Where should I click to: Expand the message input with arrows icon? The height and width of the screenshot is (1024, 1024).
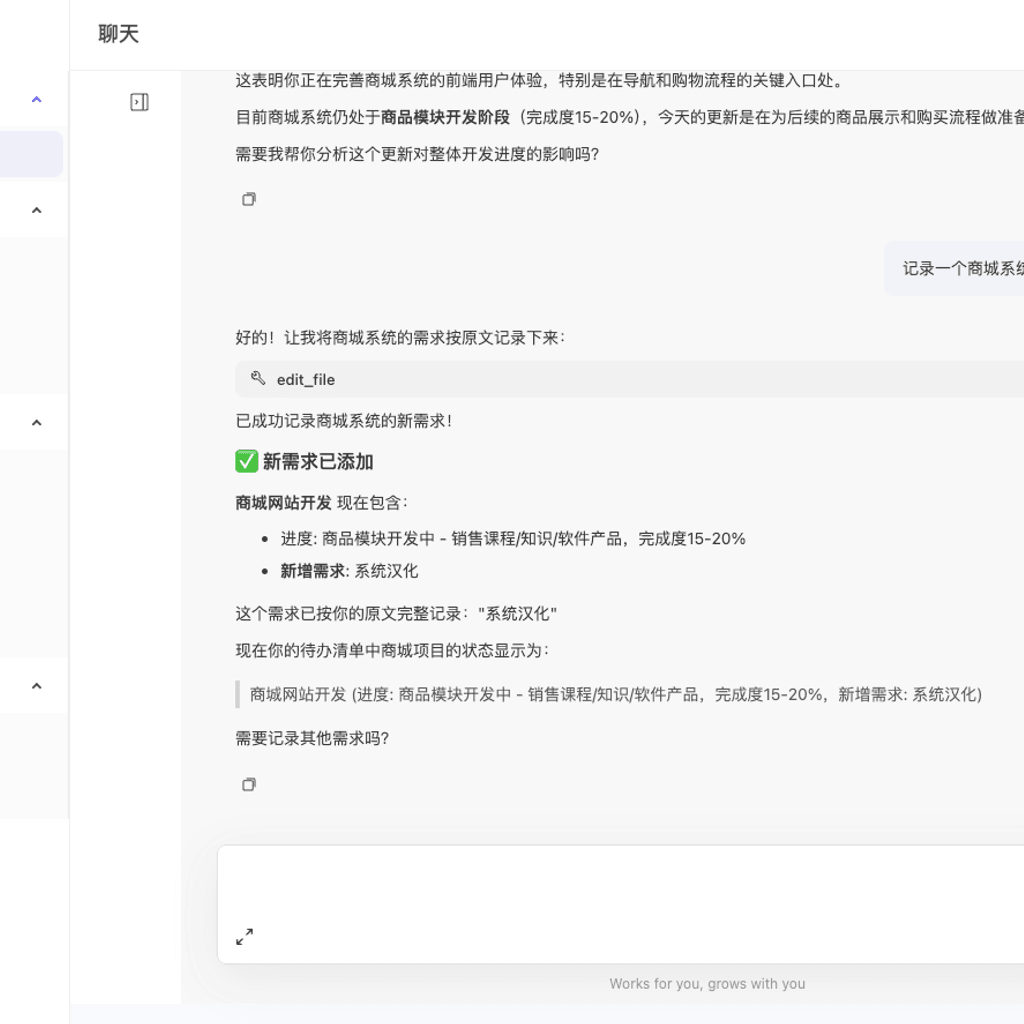(x=245, y=937)
